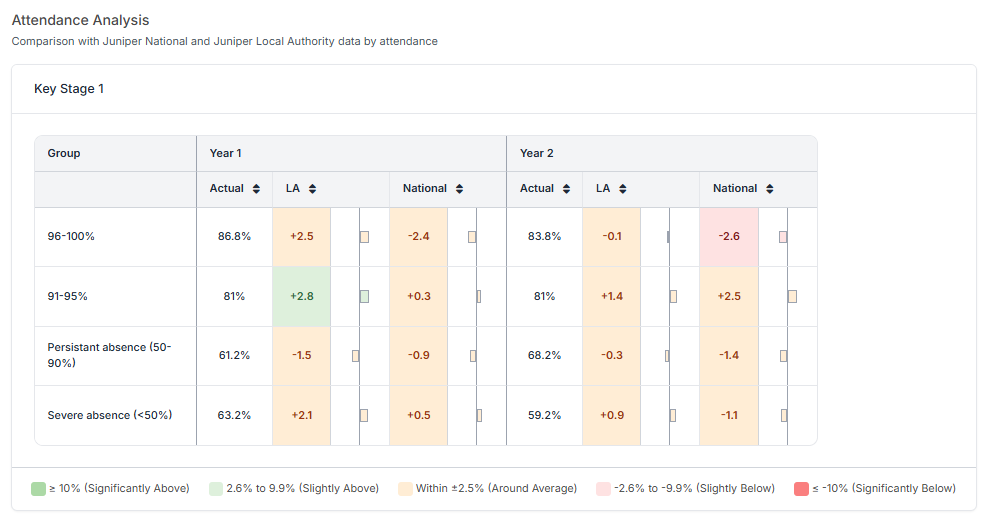Click the Year 1 LA +2.8 cell
This screenshot has width=987, height=519.
point(302,296)
